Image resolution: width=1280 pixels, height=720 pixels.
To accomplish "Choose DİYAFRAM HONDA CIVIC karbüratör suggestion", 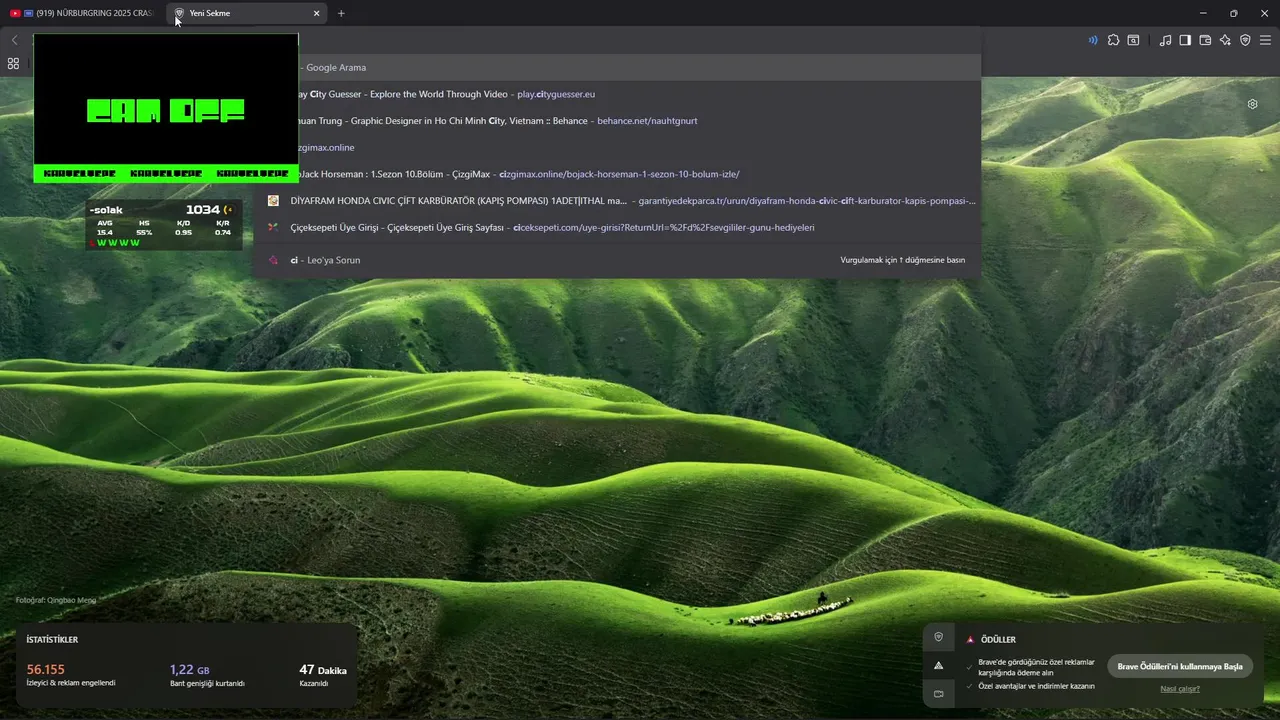I will (617, 200).
